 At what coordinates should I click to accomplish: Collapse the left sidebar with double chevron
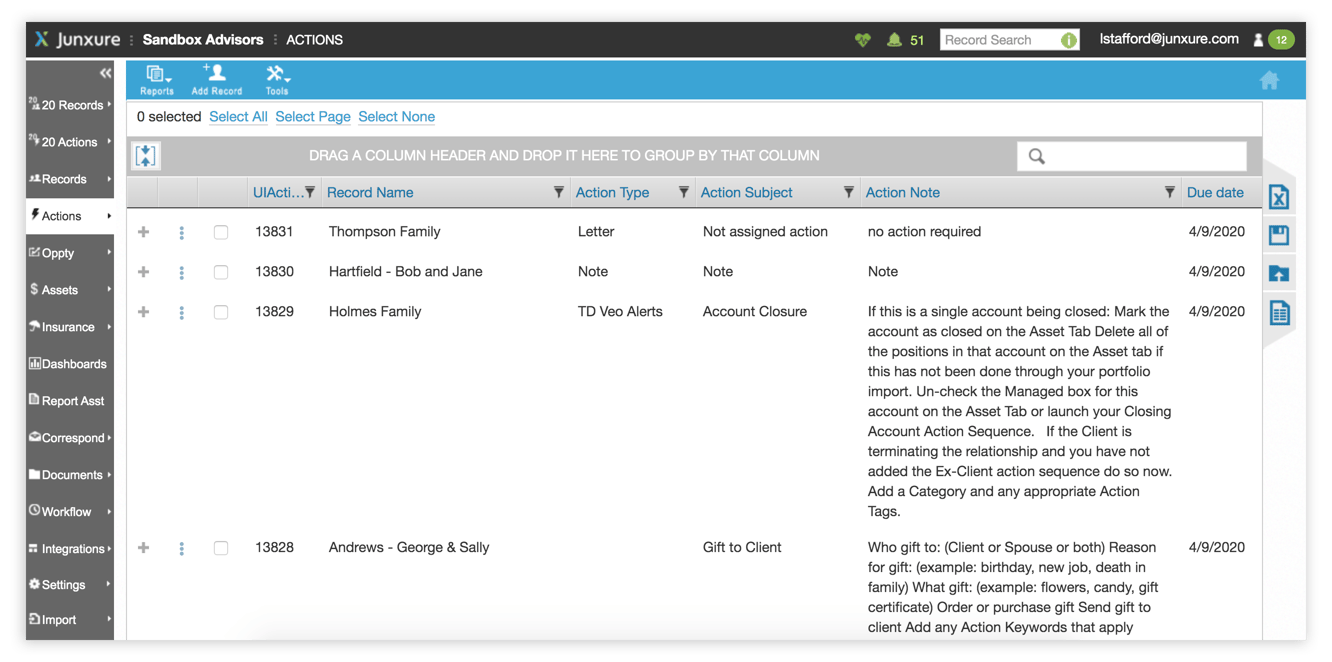pyautogui.click(x=105, y=73)
